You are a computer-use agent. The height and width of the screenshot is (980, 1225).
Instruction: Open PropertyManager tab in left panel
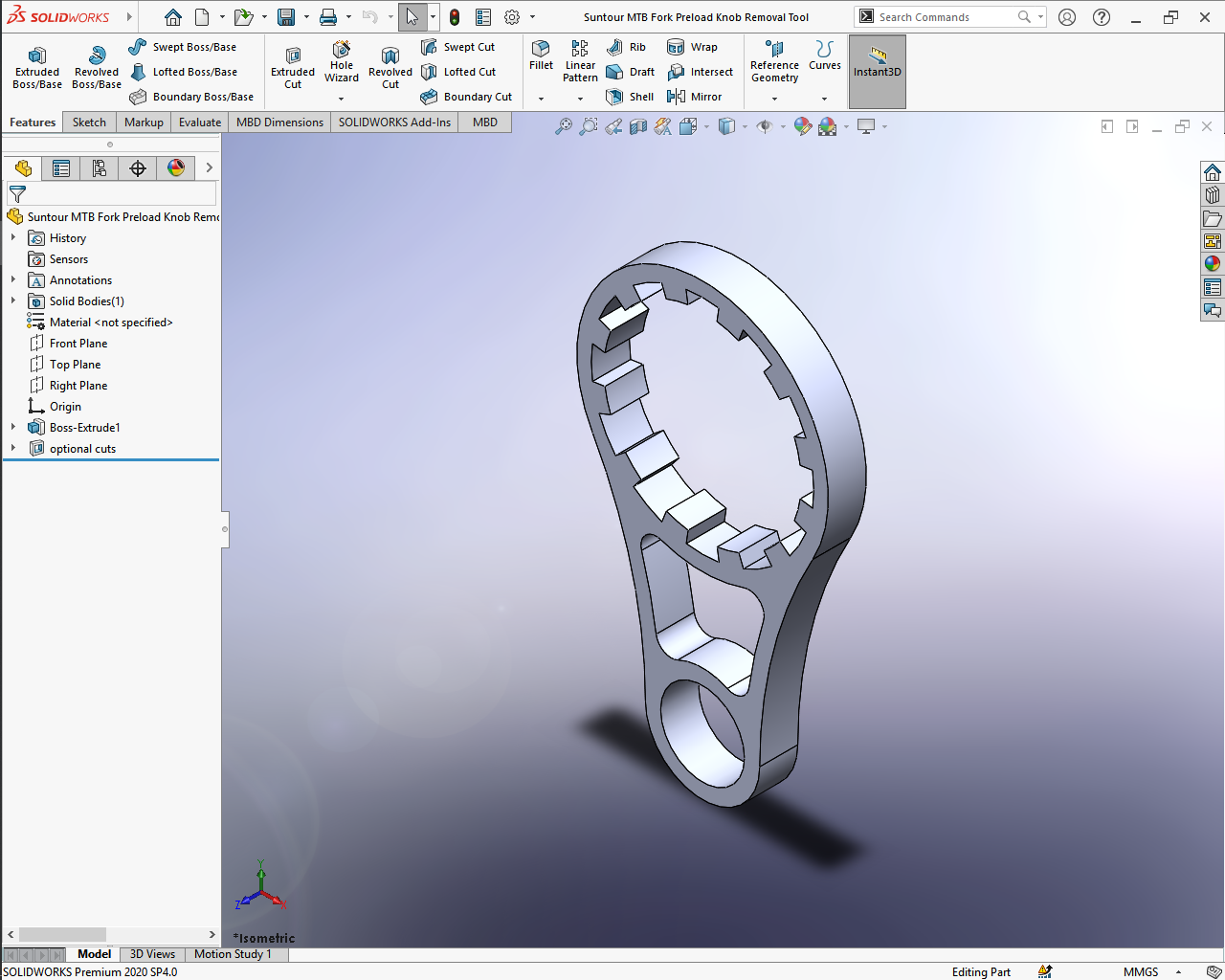coord(61,168)
